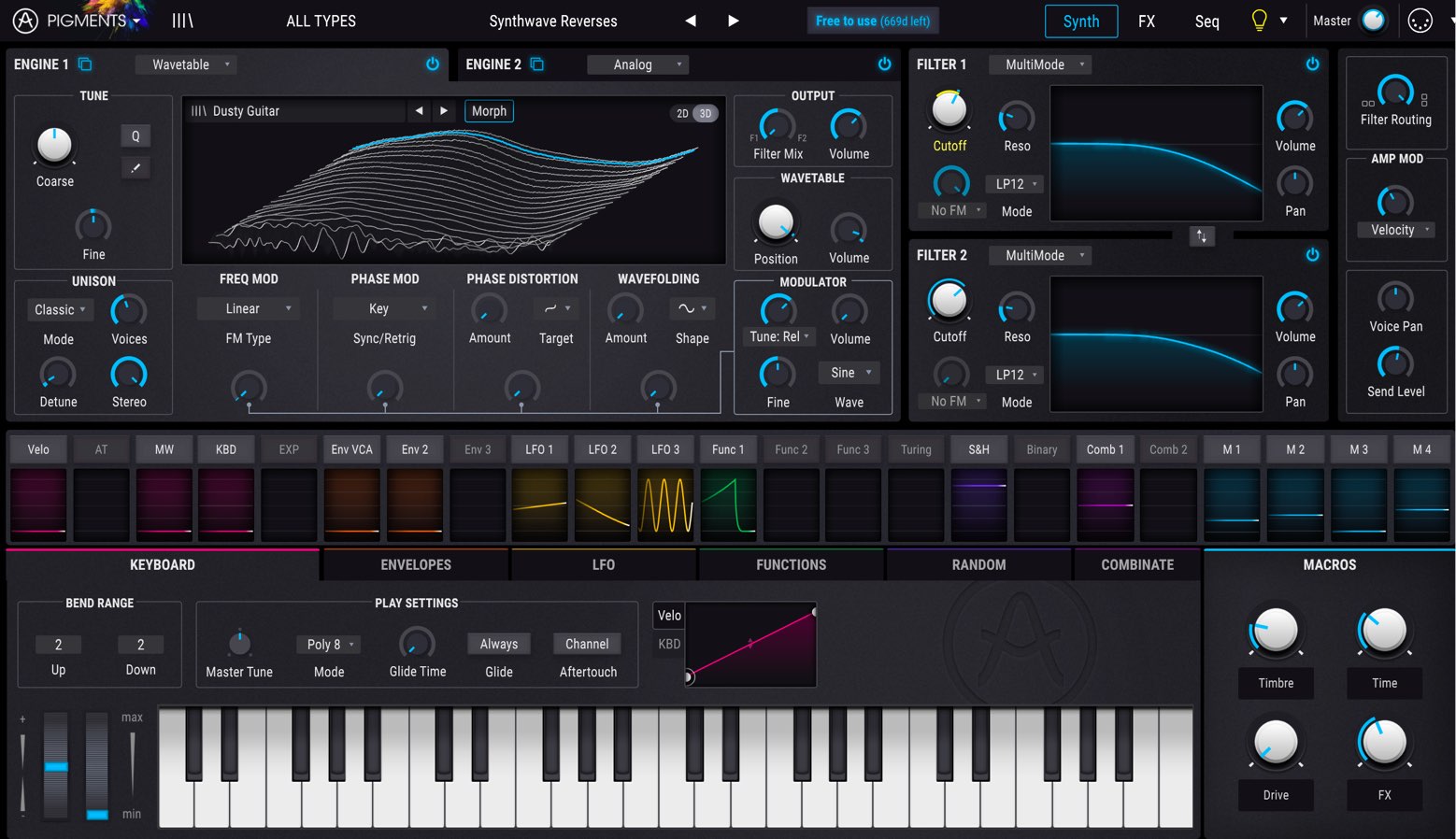Open the Arturia Pigments logo menu
The image size is (1456, 839).
click(79, 21)
